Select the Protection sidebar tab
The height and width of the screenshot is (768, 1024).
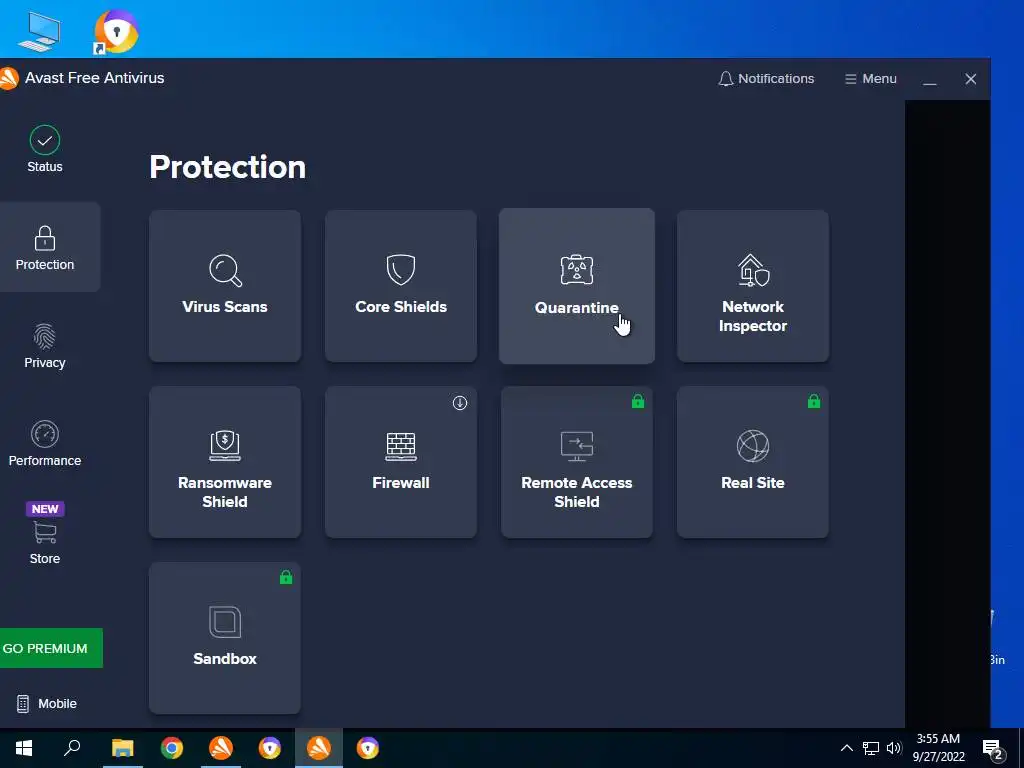pos(44,248)
